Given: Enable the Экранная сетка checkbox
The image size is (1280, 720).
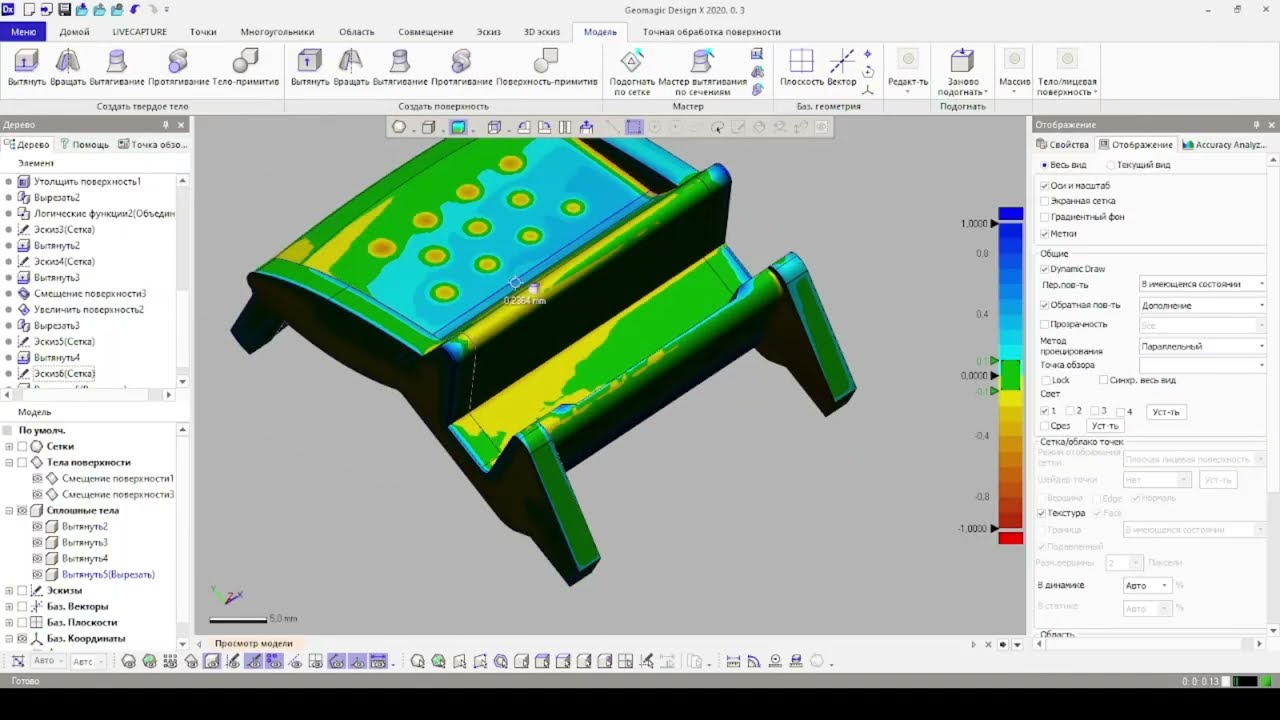Looking at the screenshot, I should coord(1045,201).
